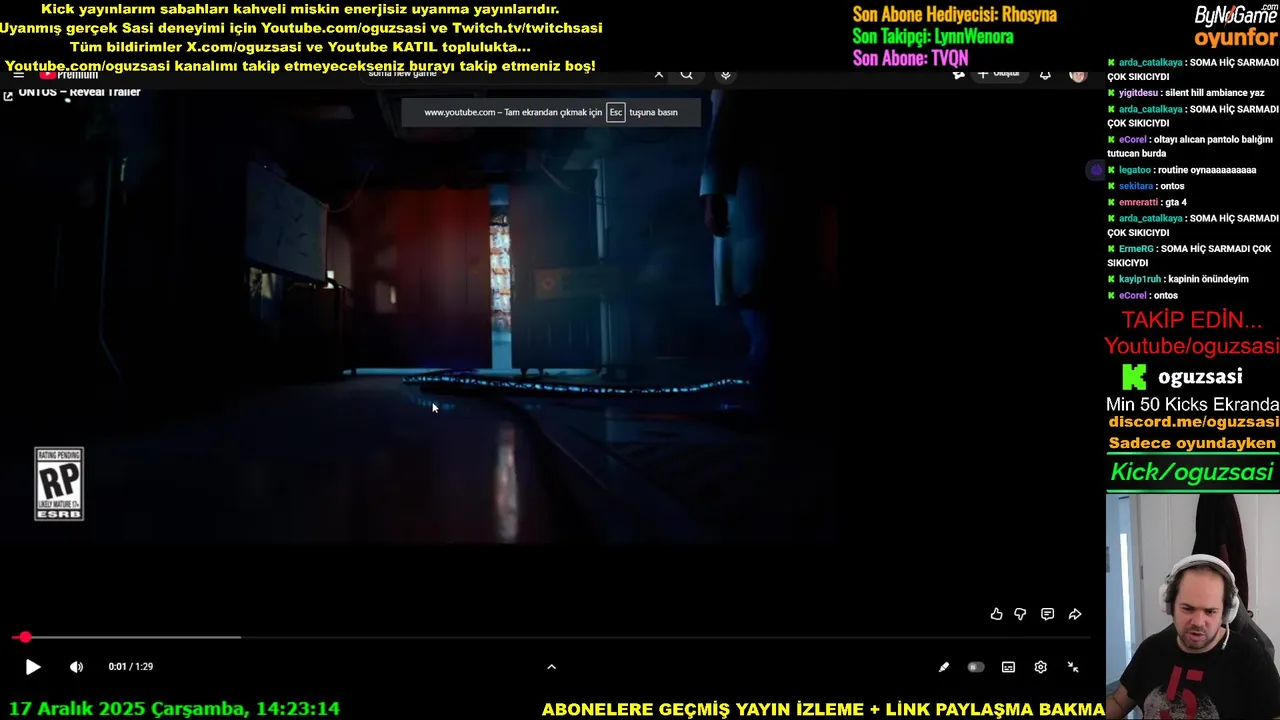
Task: Click 'Son Abone Hediyecisi: Rhosyna' text
Action: click(x=954, y=15)
